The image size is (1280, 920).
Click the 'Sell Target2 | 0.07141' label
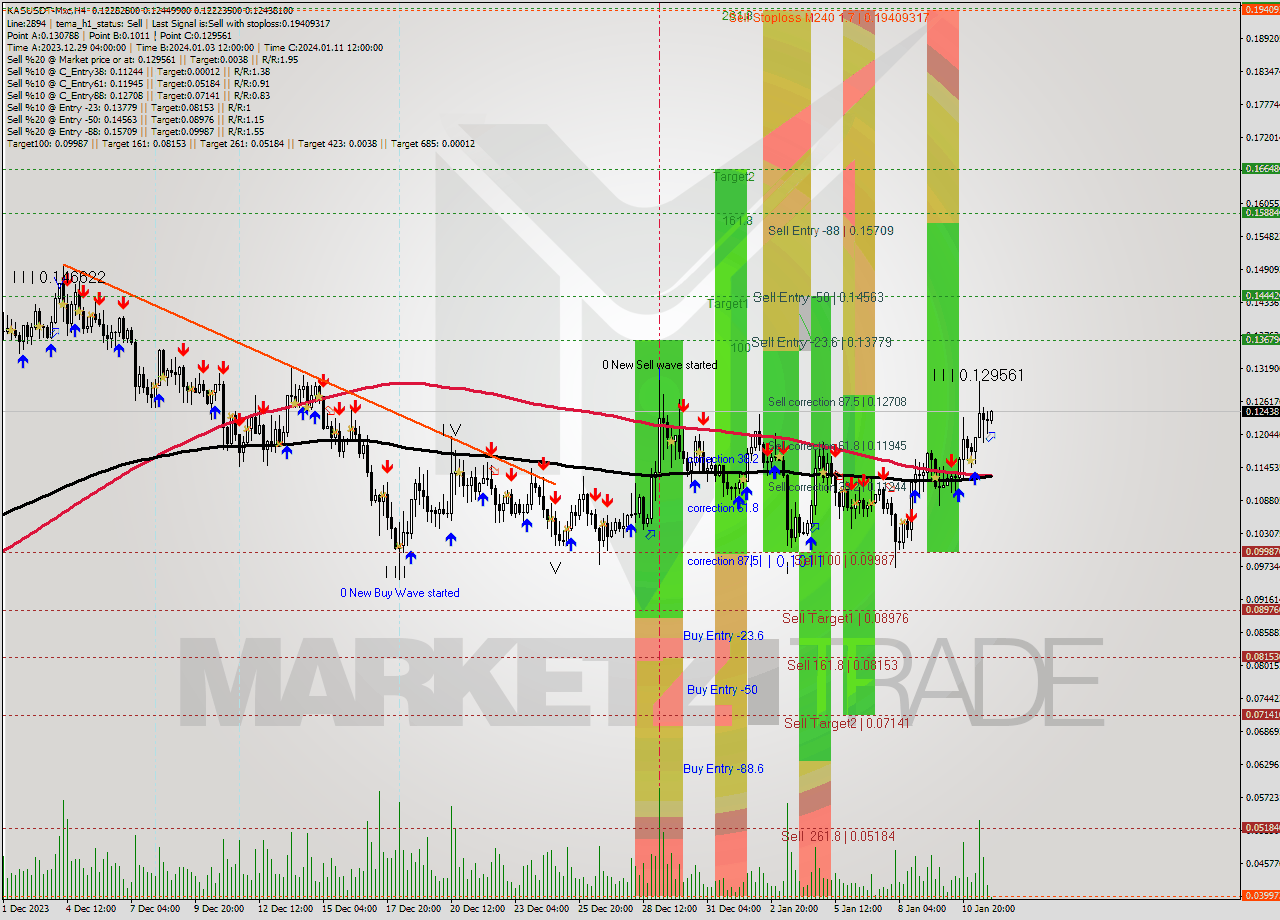coord(847,723)
